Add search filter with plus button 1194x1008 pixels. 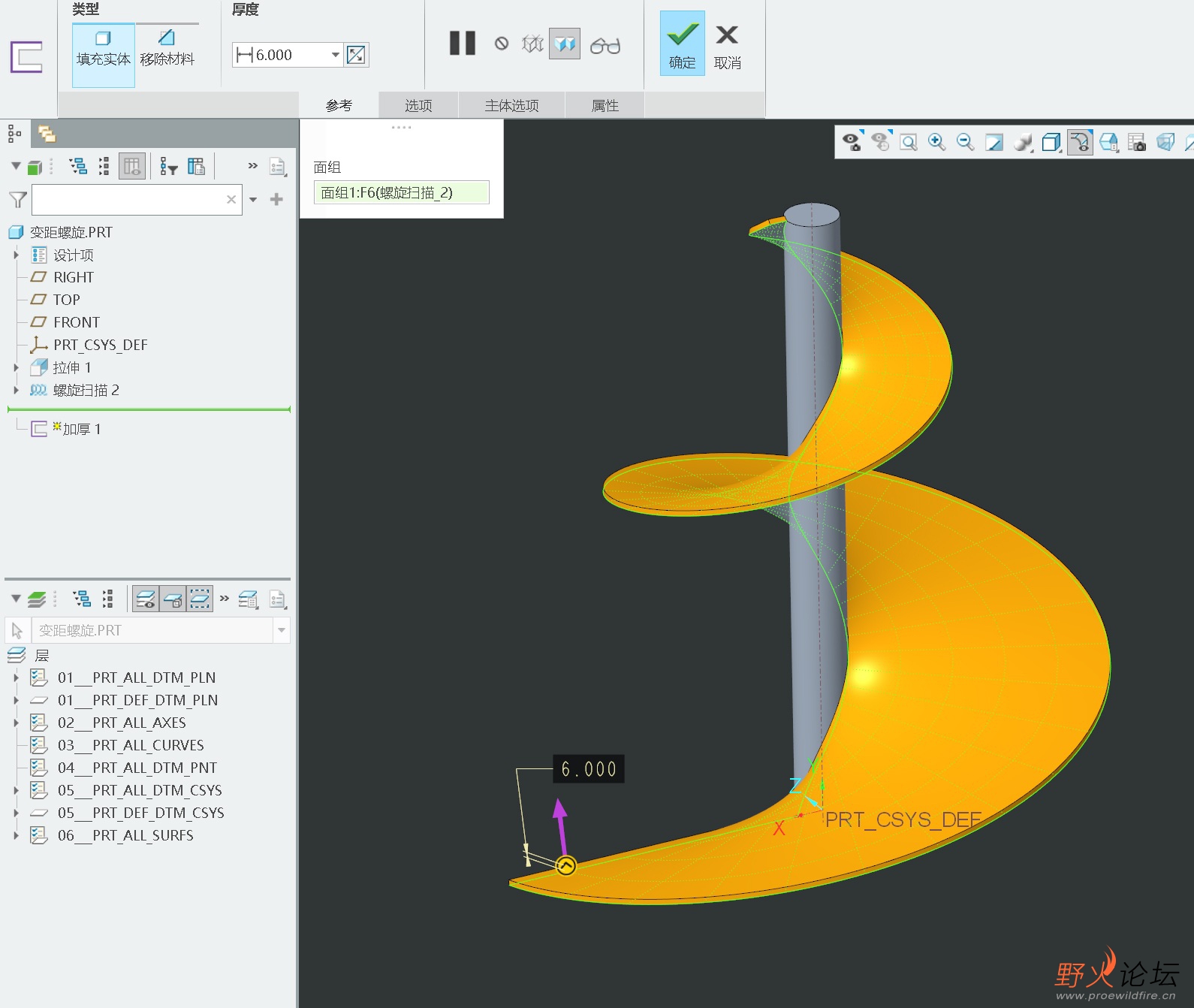[276, 199]
